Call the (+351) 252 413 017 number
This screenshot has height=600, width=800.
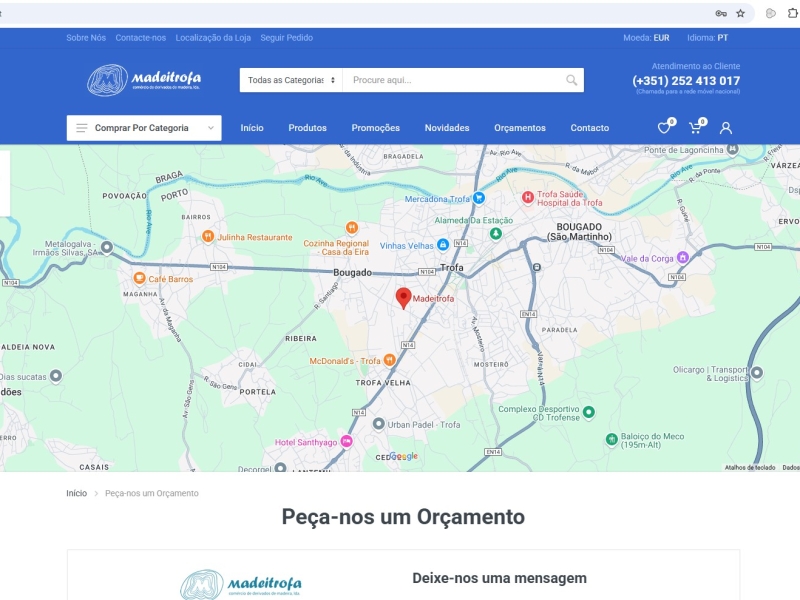[x=686, y=81]
